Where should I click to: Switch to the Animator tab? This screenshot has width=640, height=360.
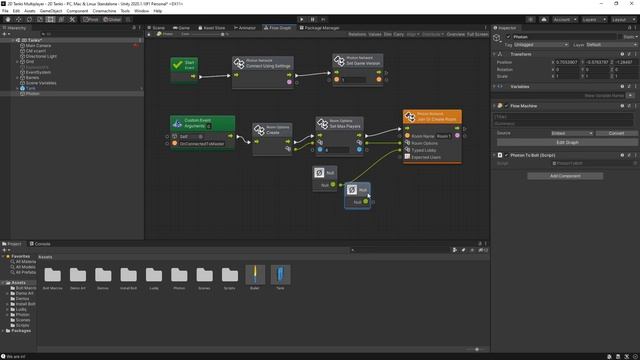pos(245,28)
